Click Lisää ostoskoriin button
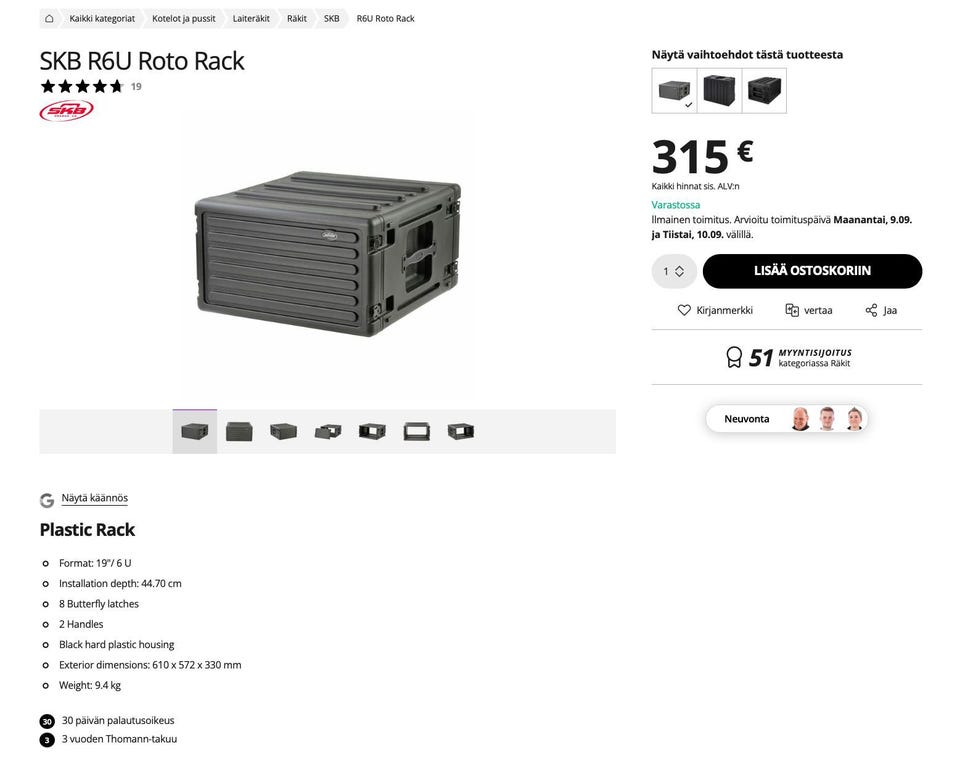This screenshot has width=960, height=769. tap(812, 271)
